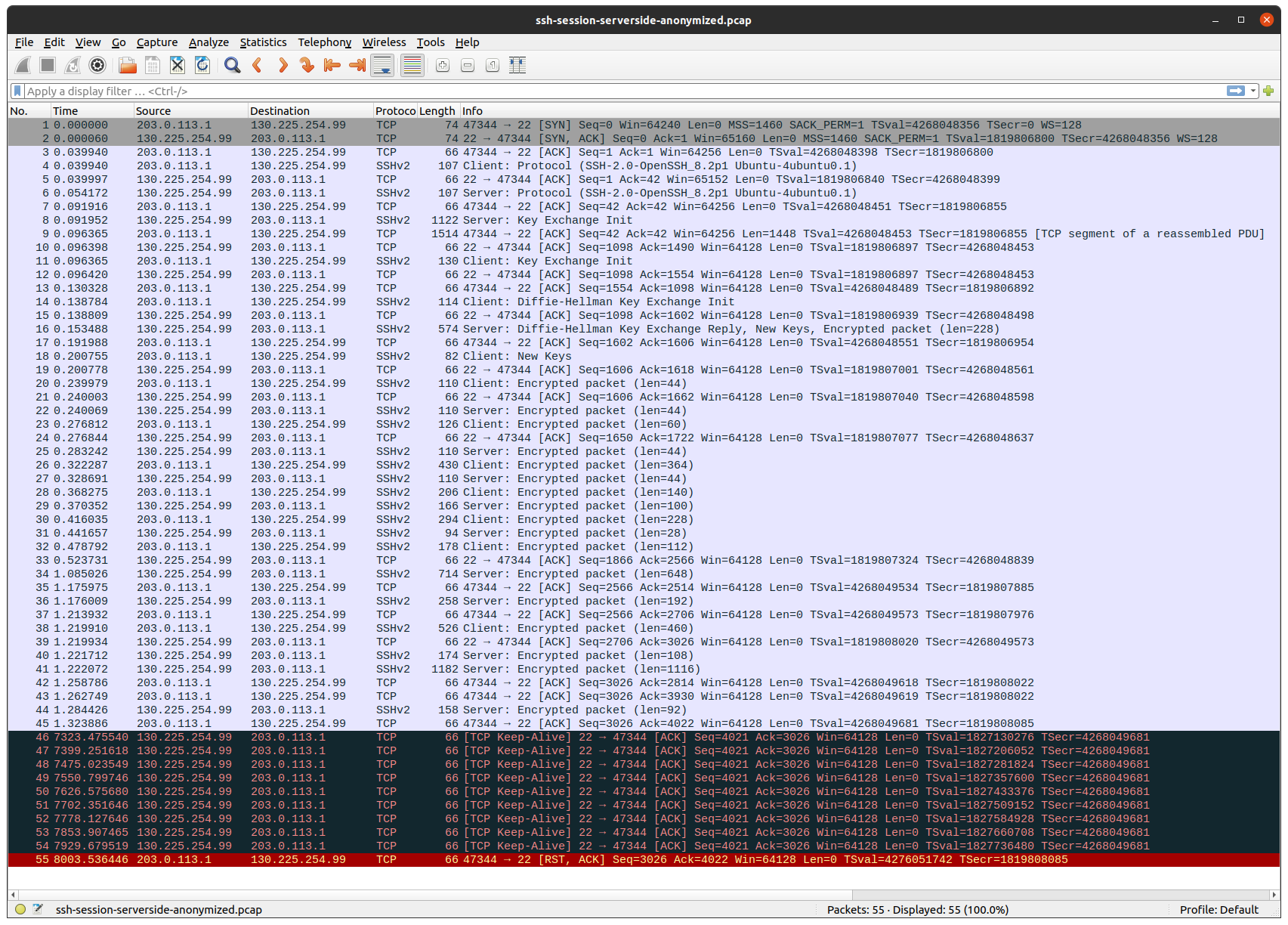This screenshot has height=925, width=1288.
Task: Open the Capture menu
Action: pos(157,42)
